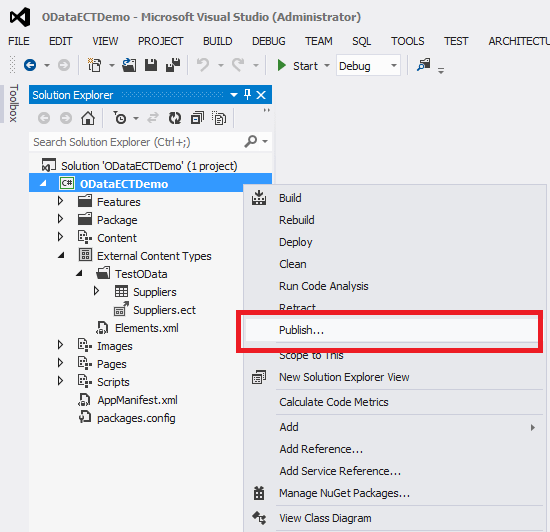This screenshot has width=550, height=532.
Task: Click the Open File toolbar icon
Action: tap(129, 65)
